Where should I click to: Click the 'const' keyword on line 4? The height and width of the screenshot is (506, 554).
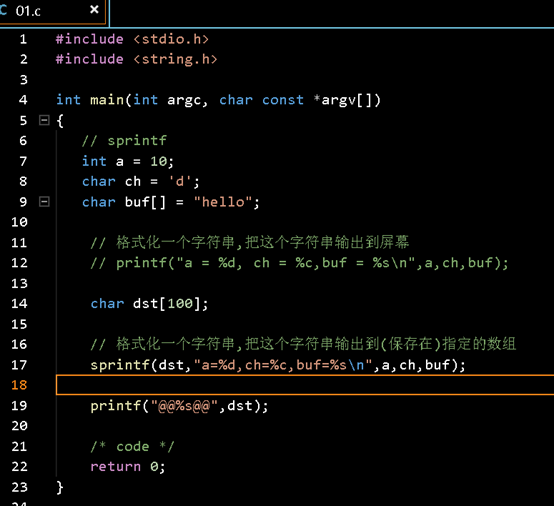pyautogui.click(x=283, y=100)
